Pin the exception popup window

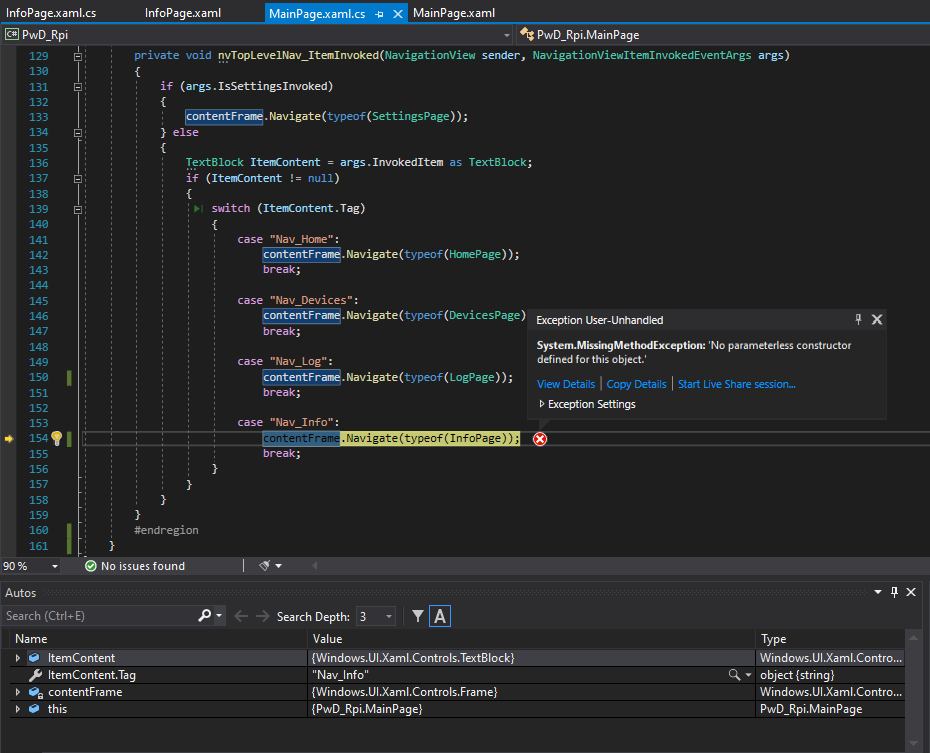point(858,320)
